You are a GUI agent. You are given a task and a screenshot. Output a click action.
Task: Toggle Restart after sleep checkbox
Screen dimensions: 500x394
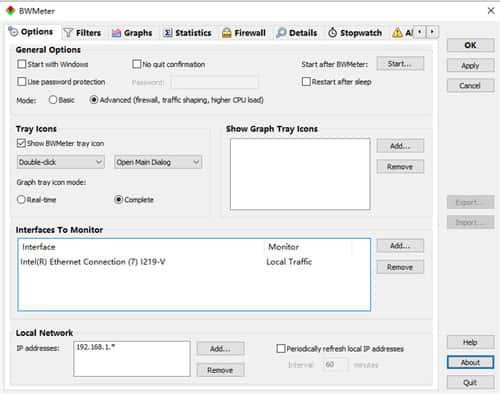point(306,82)
